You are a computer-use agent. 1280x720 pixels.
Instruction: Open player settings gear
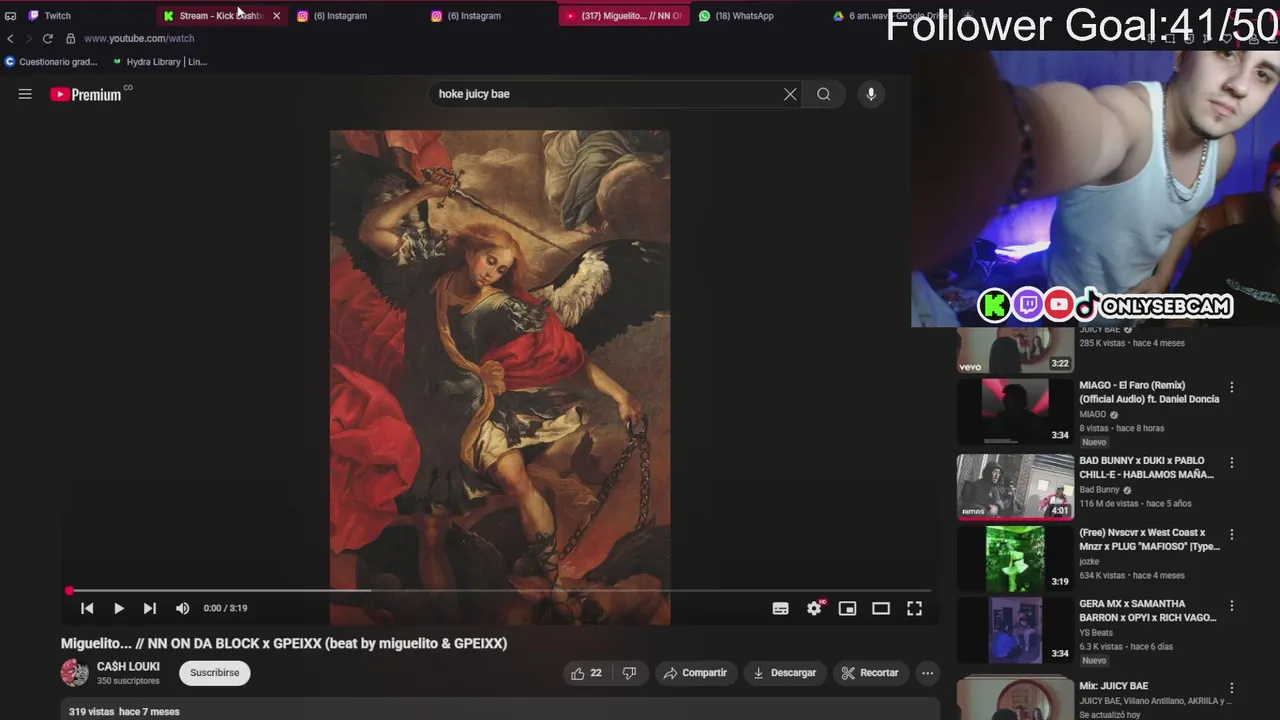814,608
